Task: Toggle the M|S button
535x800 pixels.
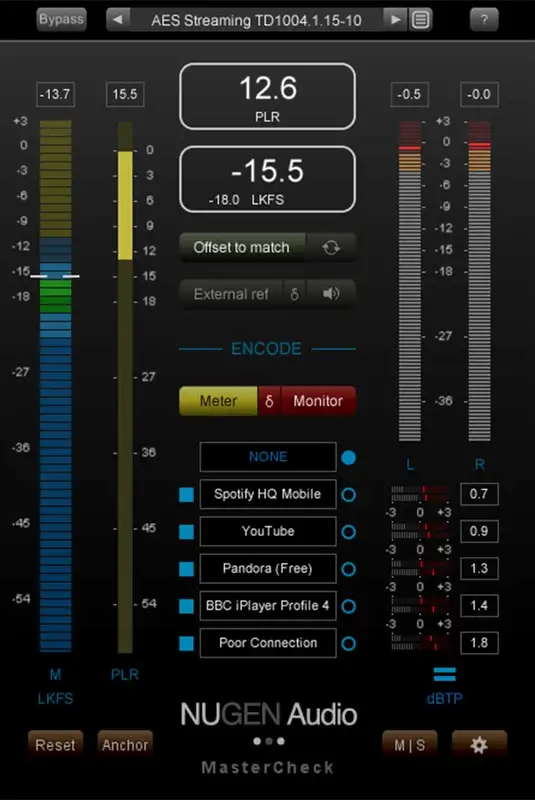Action: pos(410,745)
